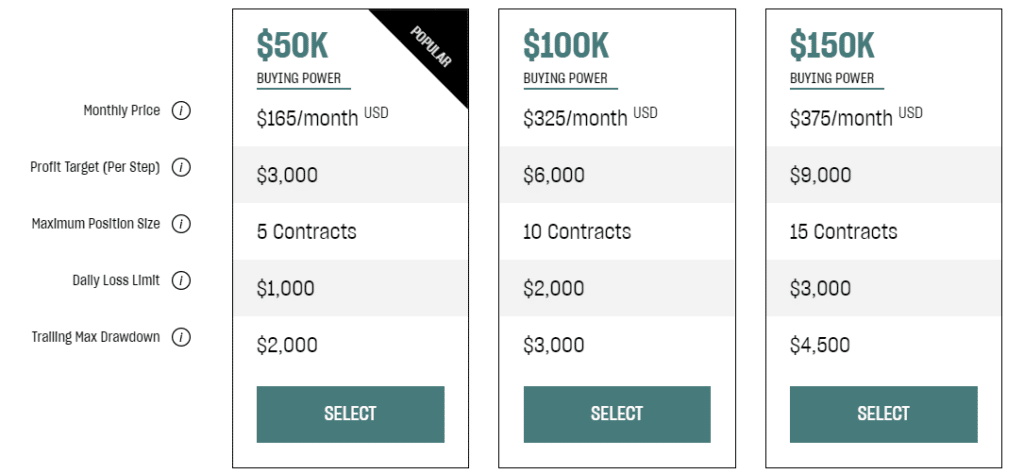The height and width of the screenshot is (474, 1024).
Task: Open the info icon for Profit Target (Per Step)
Action: (x=181, y=168)
